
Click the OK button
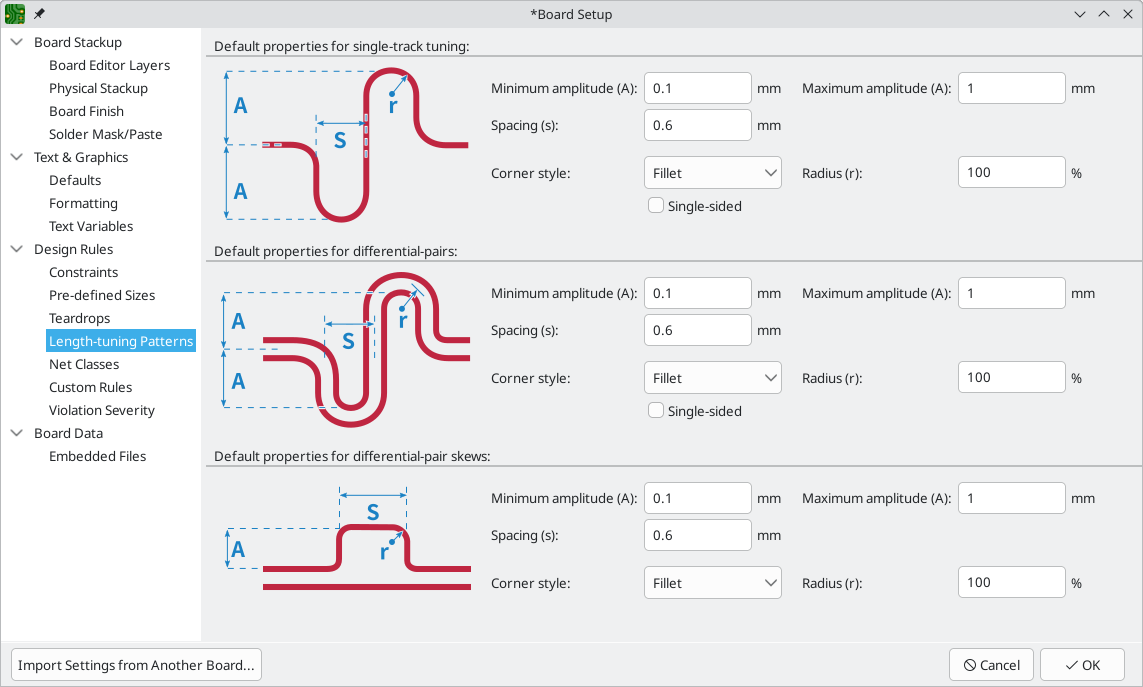click(1082, 664)
